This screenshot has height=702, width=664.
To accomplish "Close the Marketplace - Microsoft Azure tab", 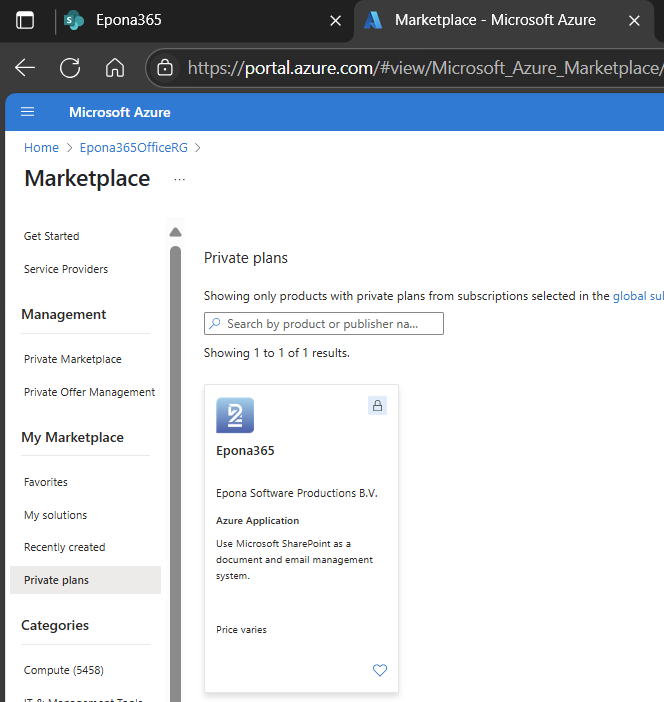I will point(634,21).
